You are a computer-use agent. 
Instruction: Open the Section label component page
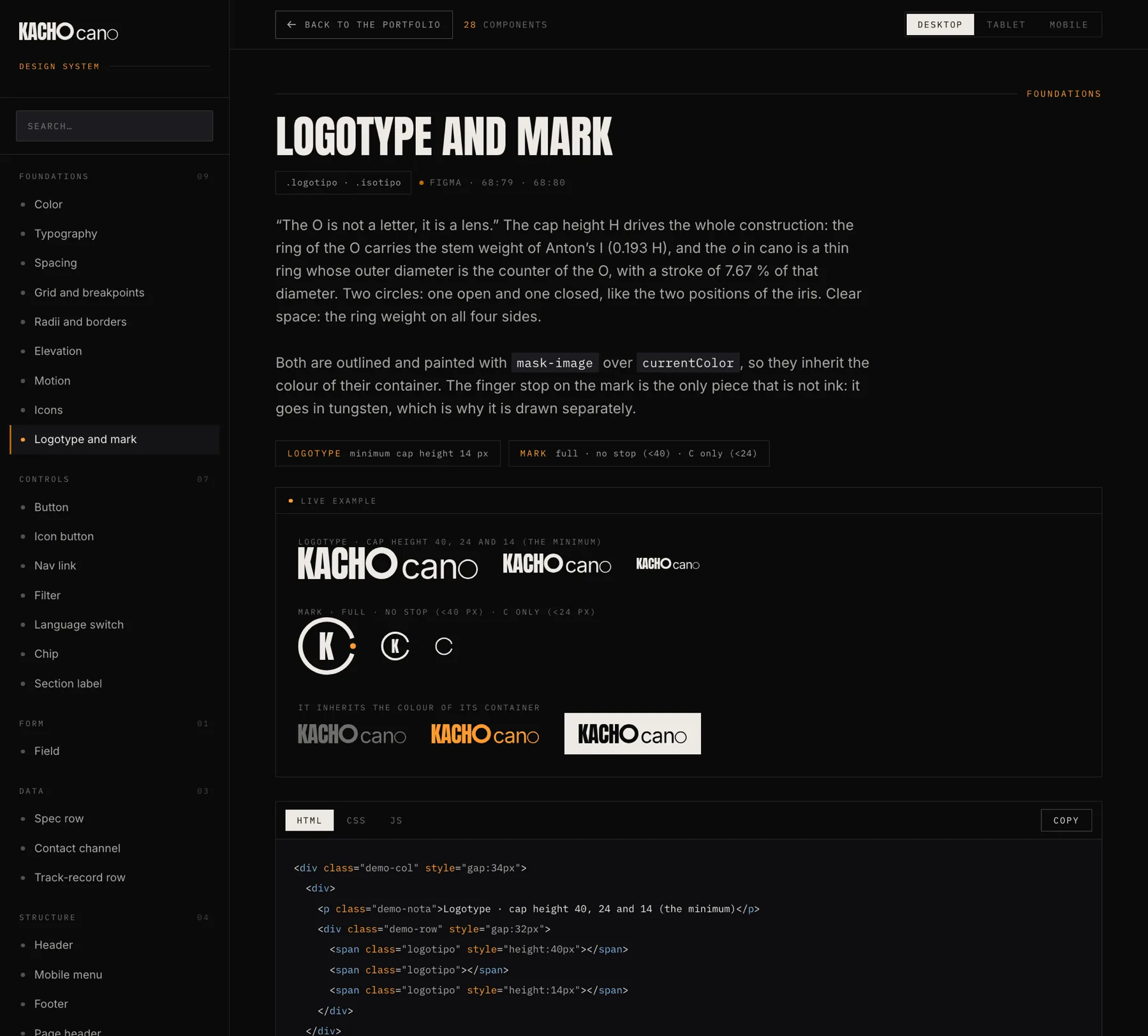tap(115, 683)
